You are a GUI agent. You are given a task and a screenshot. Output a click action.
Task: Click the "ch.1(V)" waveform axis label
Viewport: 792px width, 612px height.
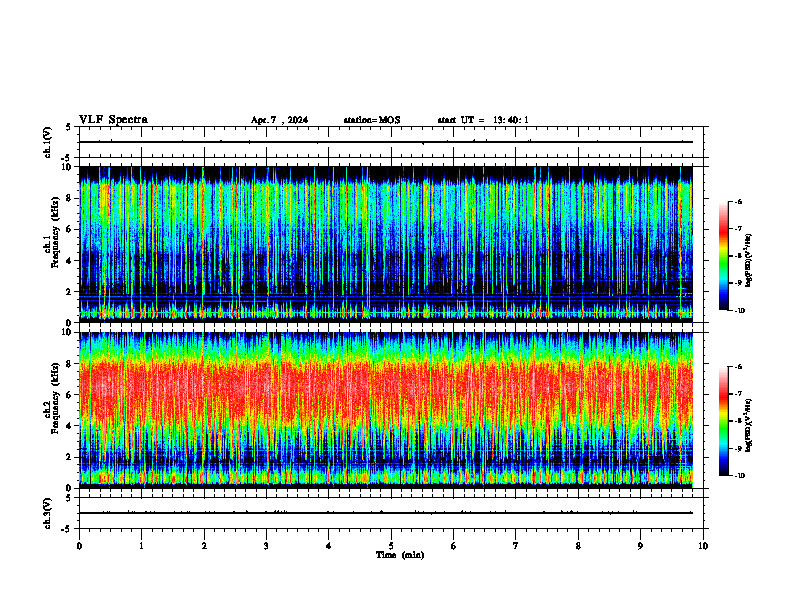pos(47,142)
